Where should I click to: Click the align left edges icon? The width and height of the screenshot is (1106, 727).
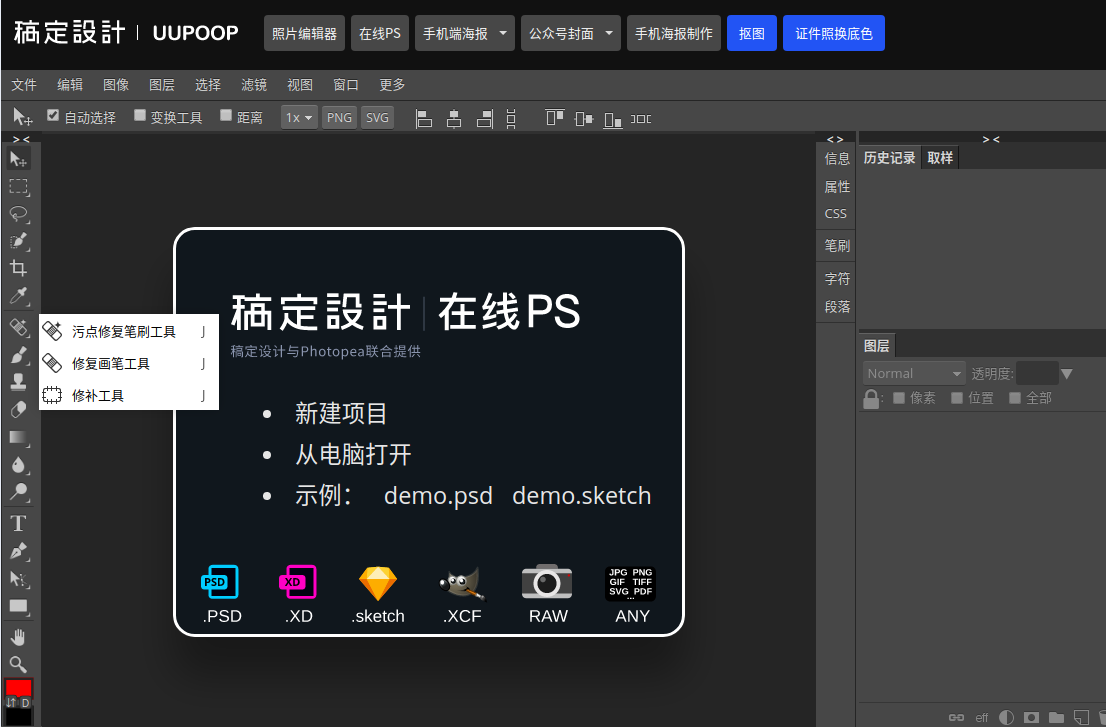(423, 118)
